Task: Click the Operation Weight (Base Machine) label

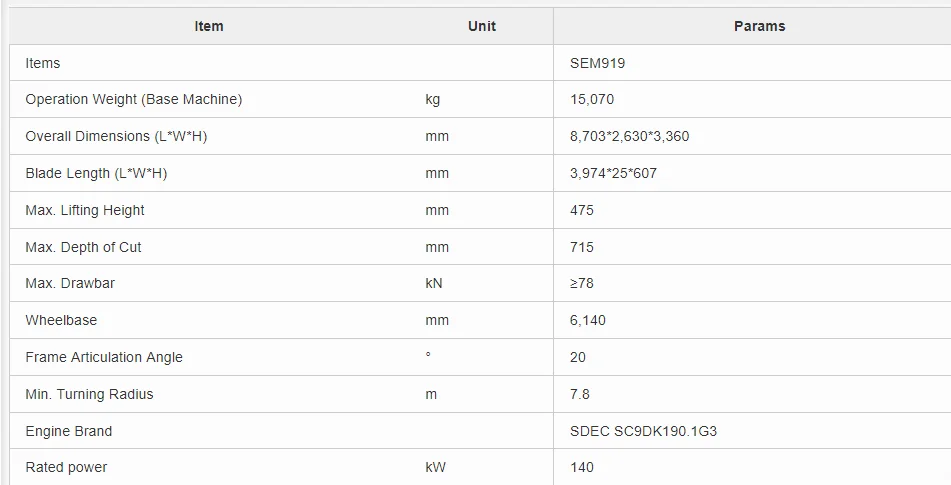Action: coord(134,99)
